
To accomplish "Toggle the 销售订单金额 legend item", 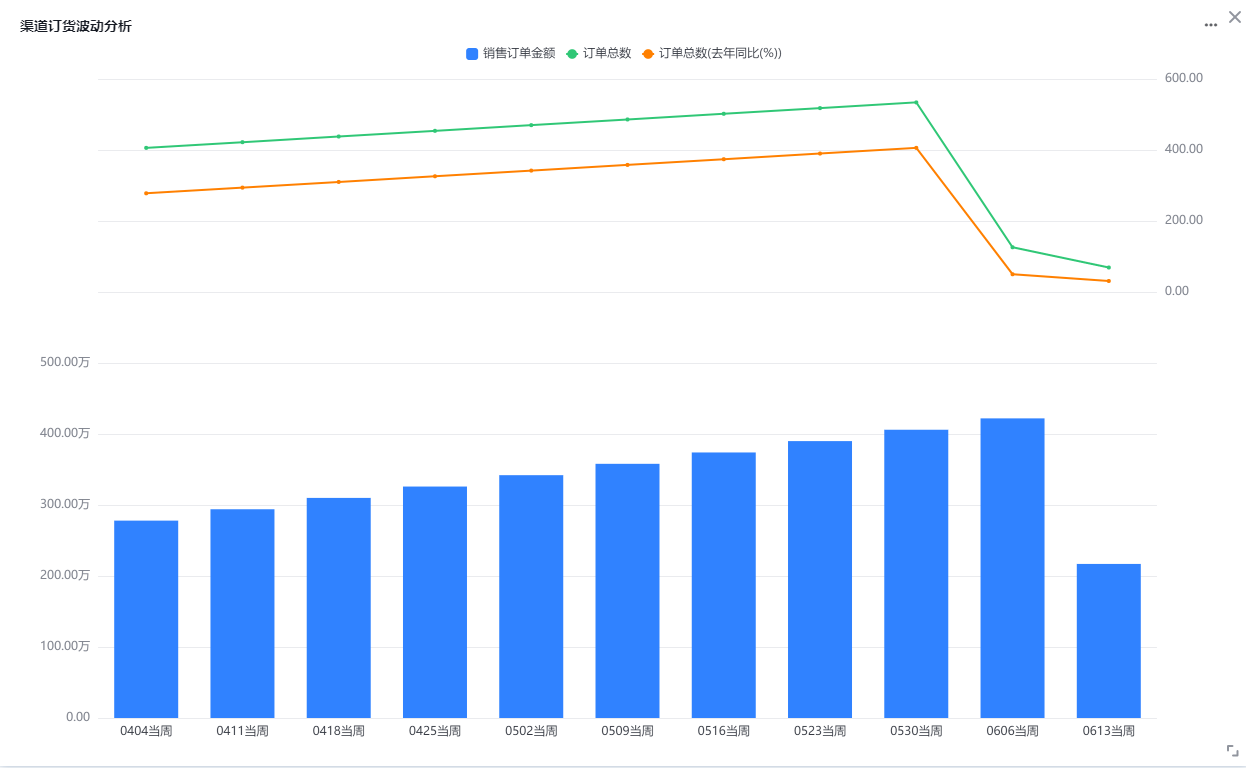I will [x=510, y=54].
